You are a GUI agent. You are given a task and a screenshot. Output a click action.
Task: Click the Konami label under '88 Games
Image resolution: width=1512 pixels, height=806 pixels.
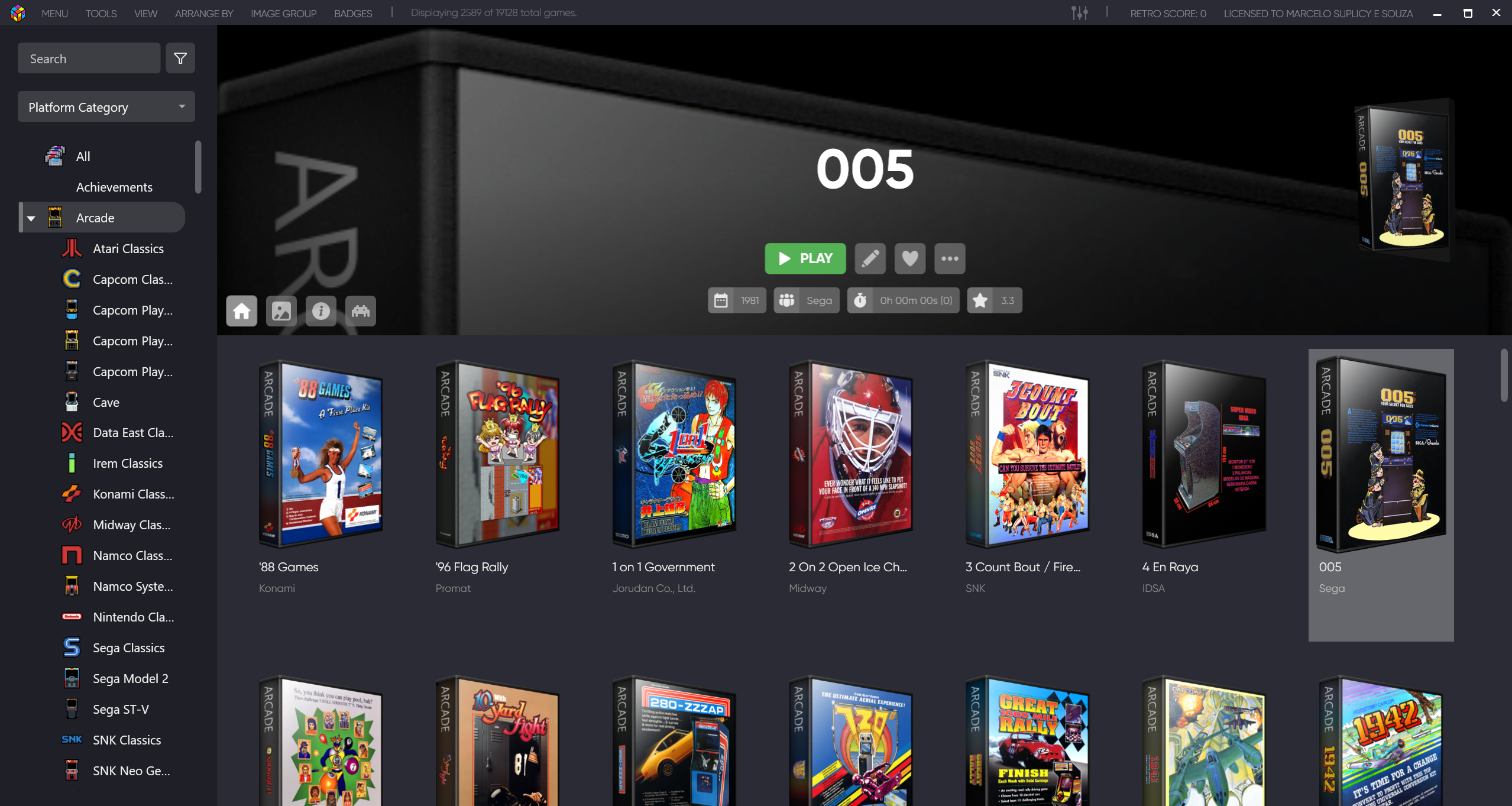(x=277, y=588)
